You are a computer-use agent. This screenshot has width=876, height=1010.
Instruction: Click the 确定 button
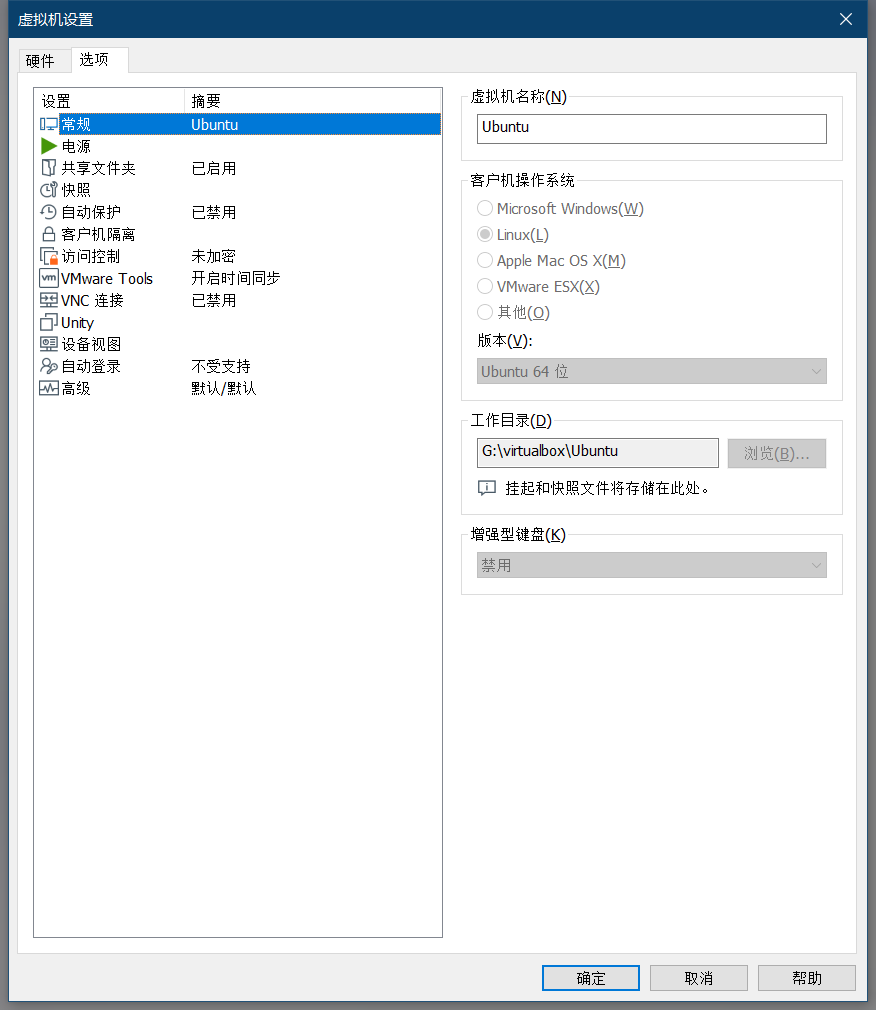pos(591,978)
